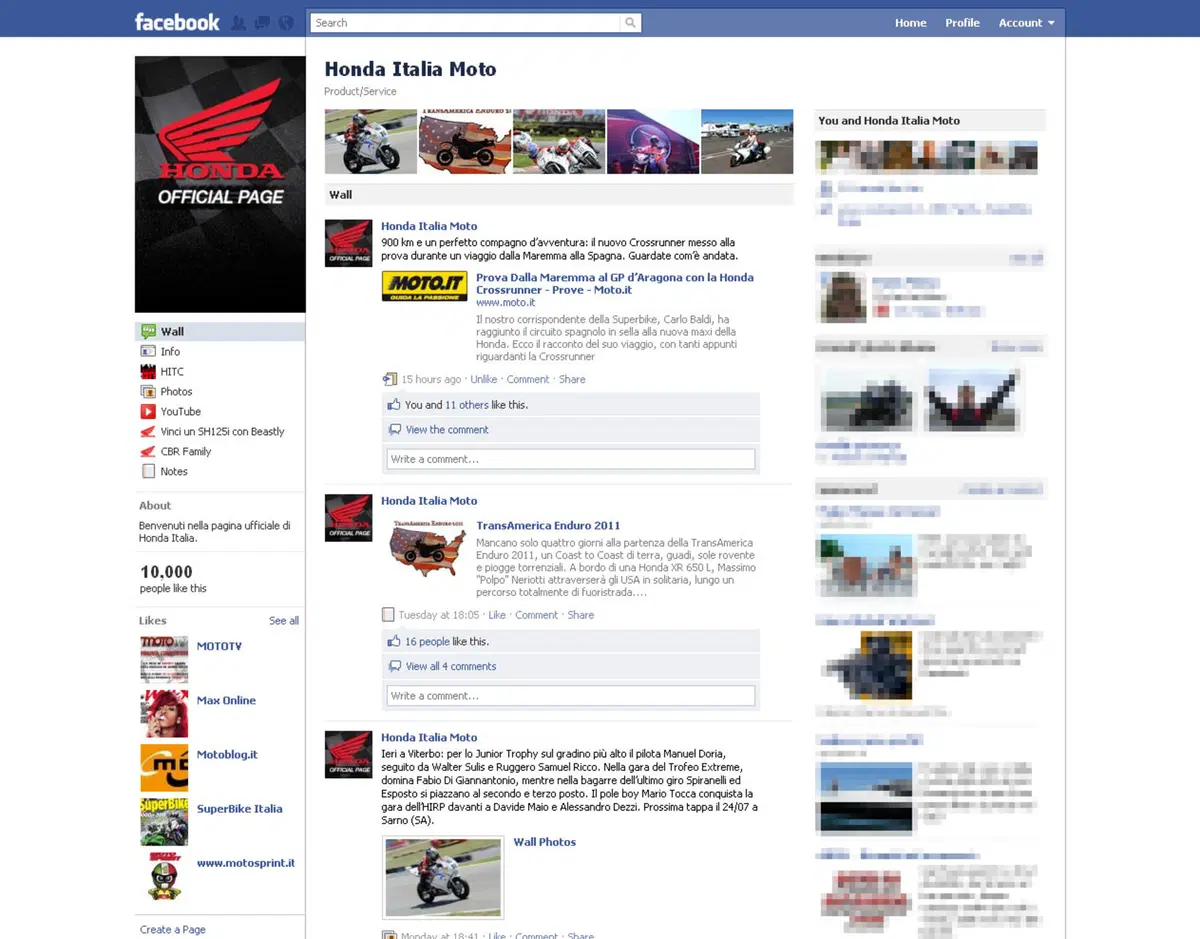This screenshot has height=939, width=1200.
Task: Open the TransAmerica map photo strip thumbnail
Action: coord(465,141)
